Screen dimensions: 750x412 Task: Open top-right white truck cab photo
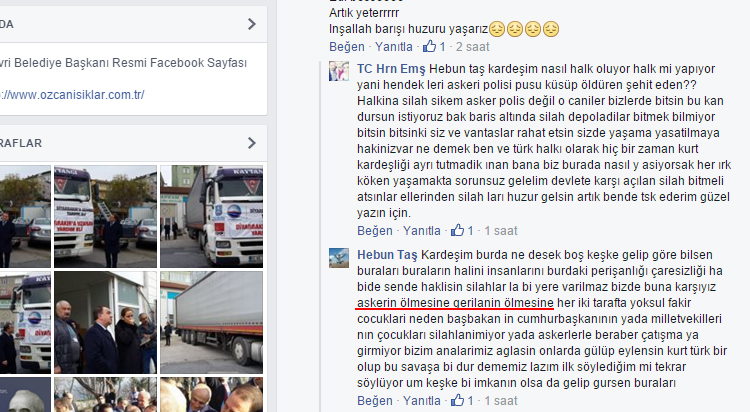(211, 216)
